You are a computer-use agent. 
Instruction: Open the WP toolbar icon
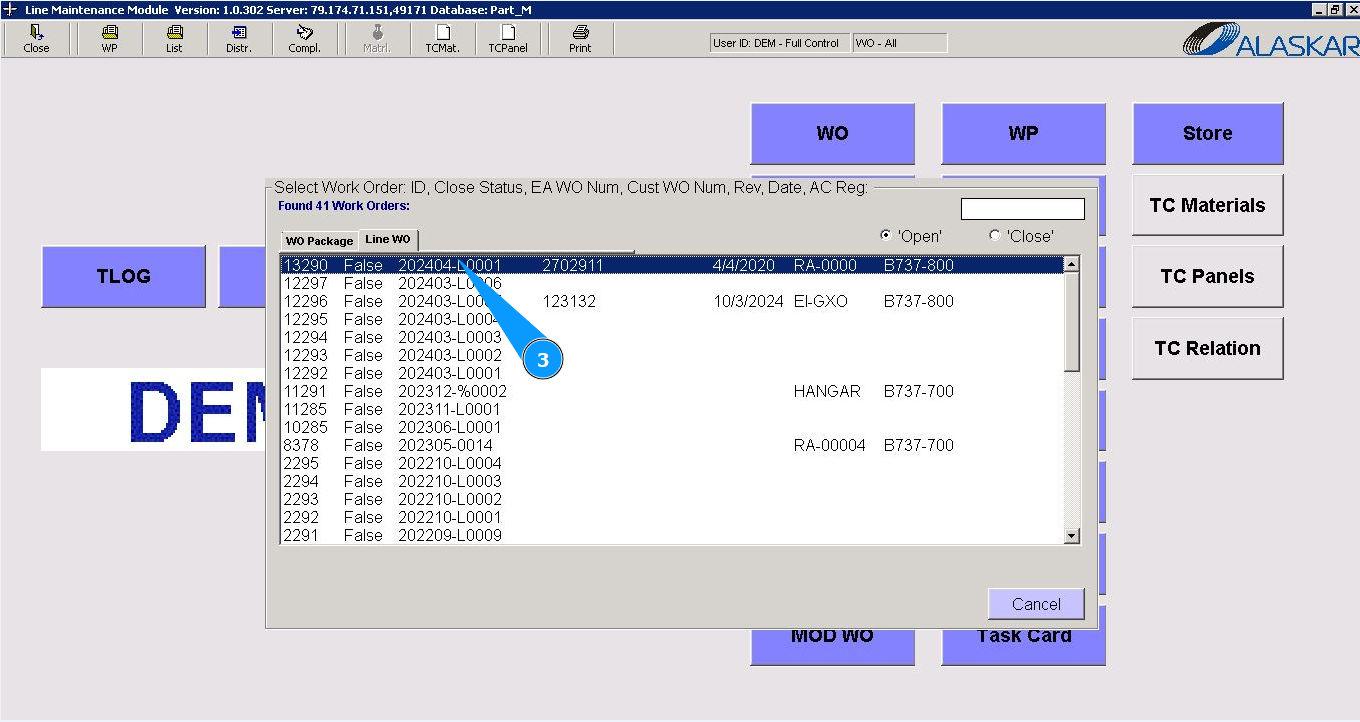109,39
